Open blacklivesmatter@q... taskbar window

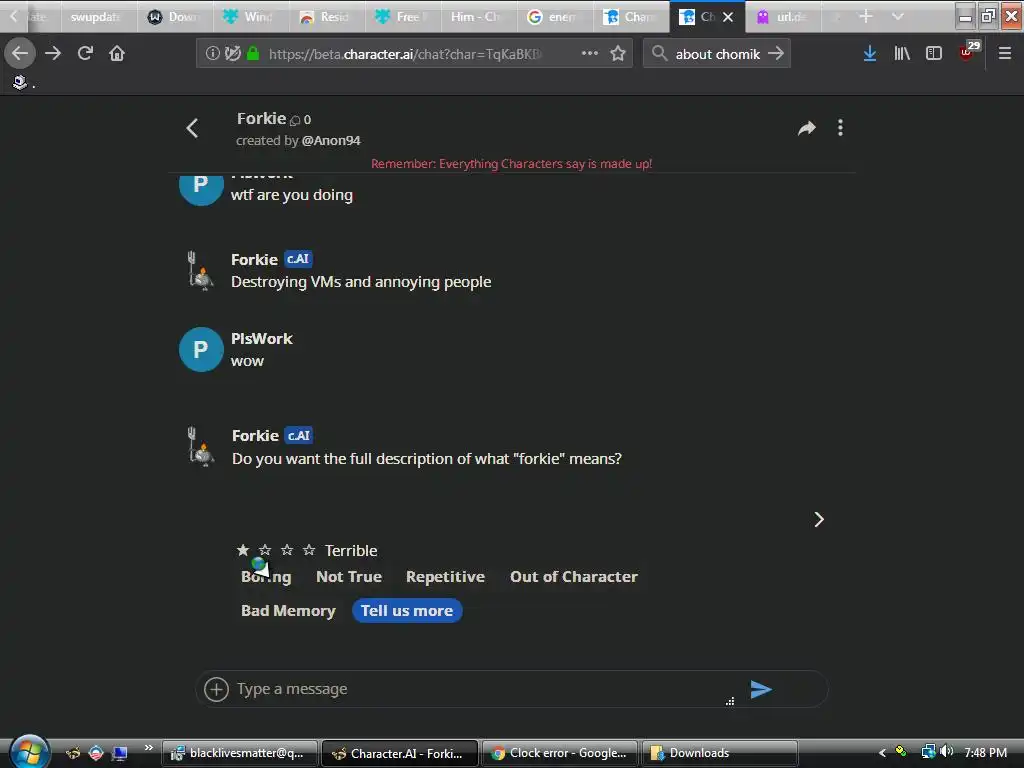click(x=240, y=753)
